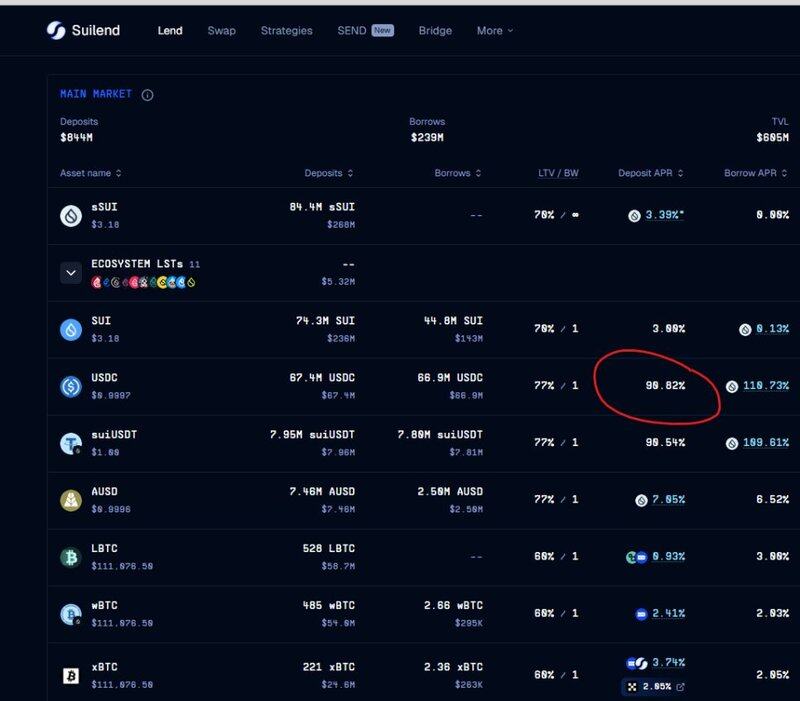The image size is (800, 701).
Task: Click the Bridge navigation link
Action: pos(435,31)
